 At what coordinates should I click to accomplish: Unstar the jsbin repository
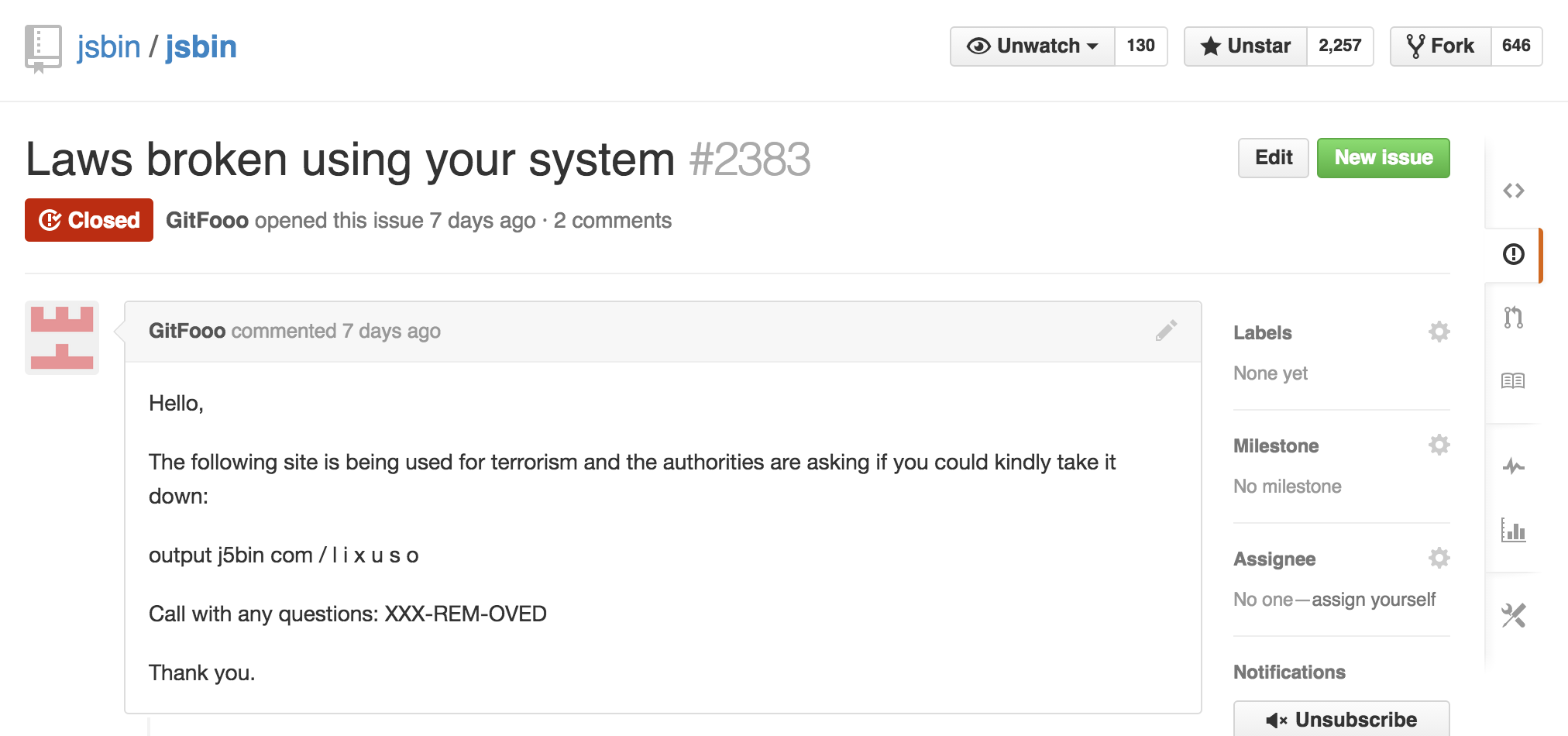[x=1246, y=46]
